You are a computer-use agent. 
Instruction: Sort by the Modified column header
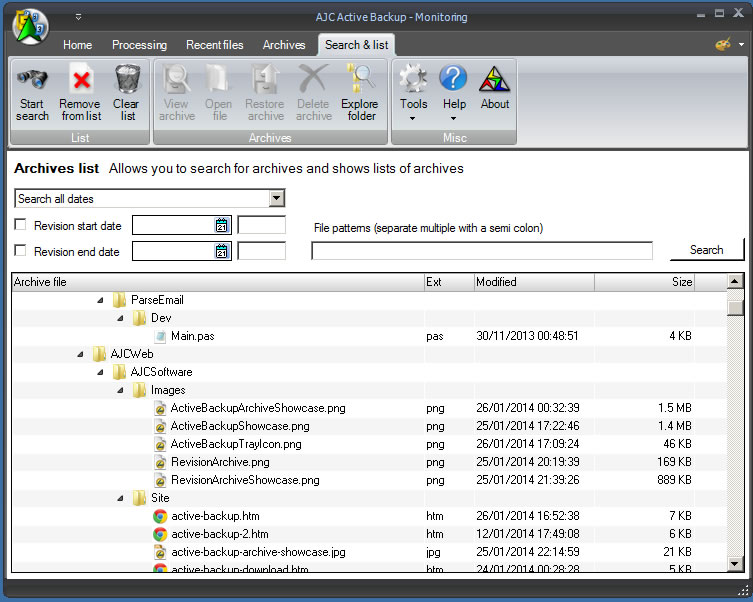point(534,282)
